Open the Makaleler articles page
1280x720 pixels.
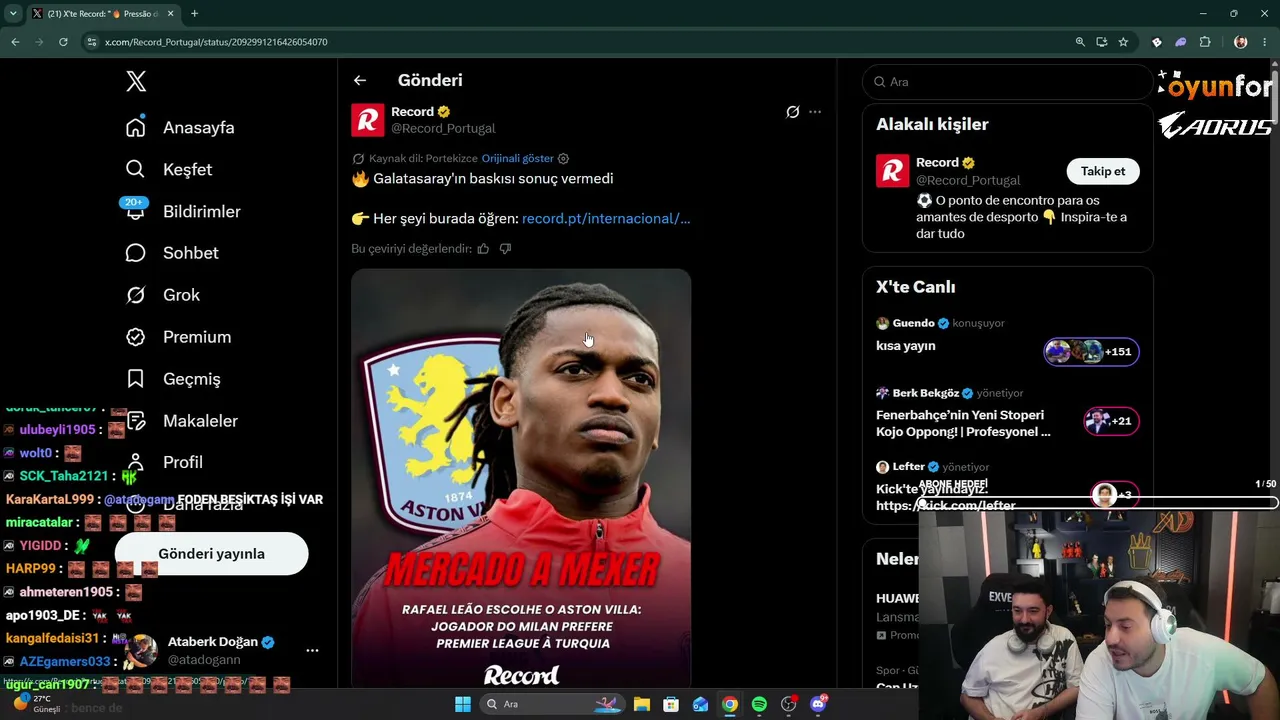(x=181, y=421)
